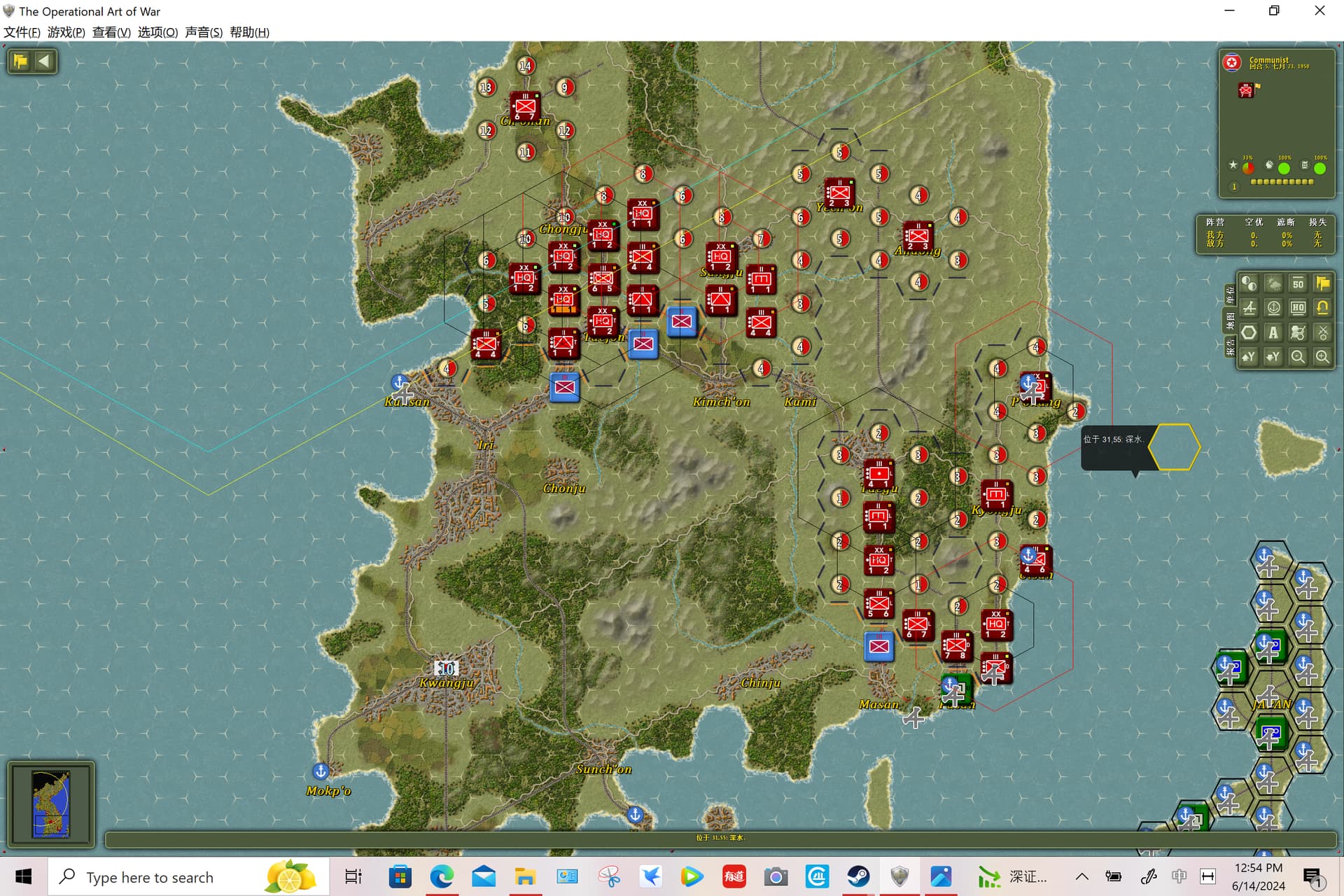Open Task View from the taskbar
1344x896 pixels.
[x=353, y=876]
